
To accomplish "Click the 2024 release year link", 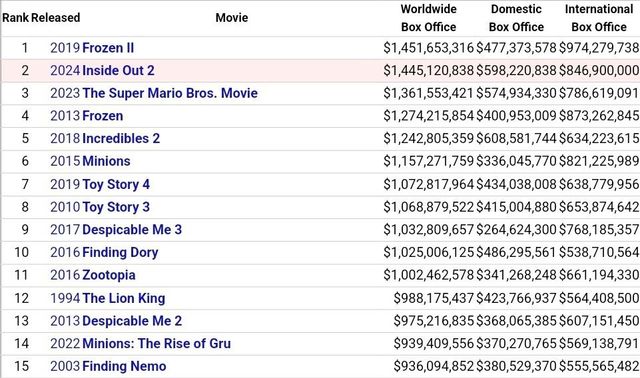I will click(x=65, y=70).
